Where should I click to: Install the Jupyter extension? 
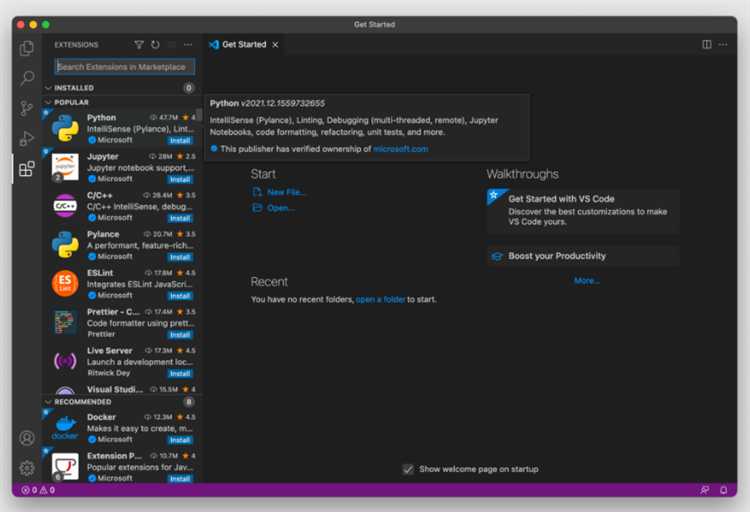(x=180, y=179)
